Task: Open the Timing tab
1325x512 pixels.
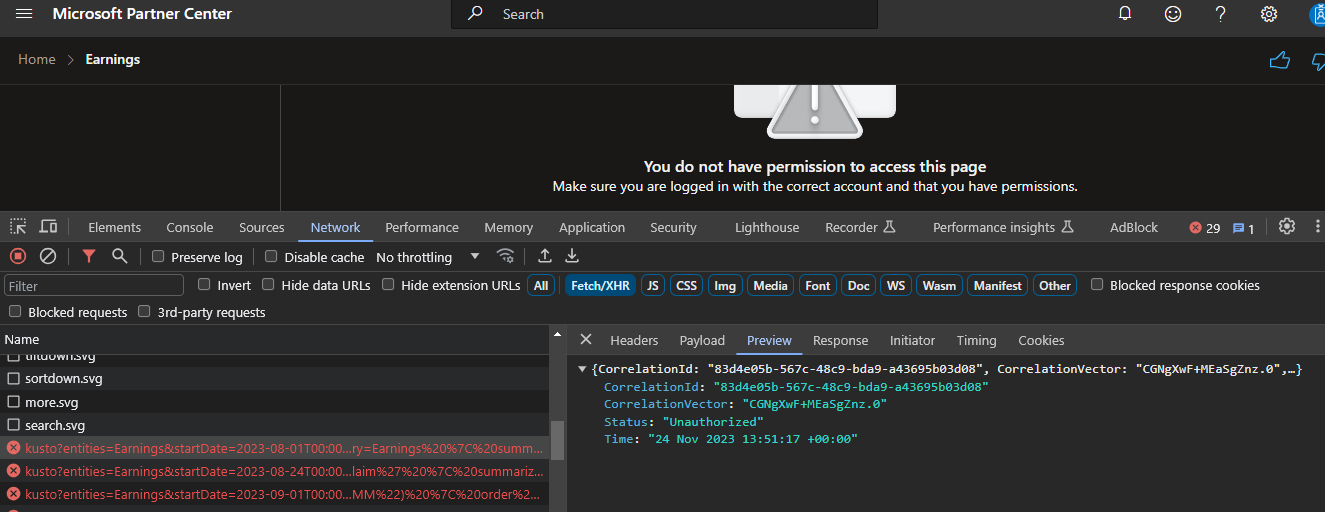Action: tap(976, 340)
